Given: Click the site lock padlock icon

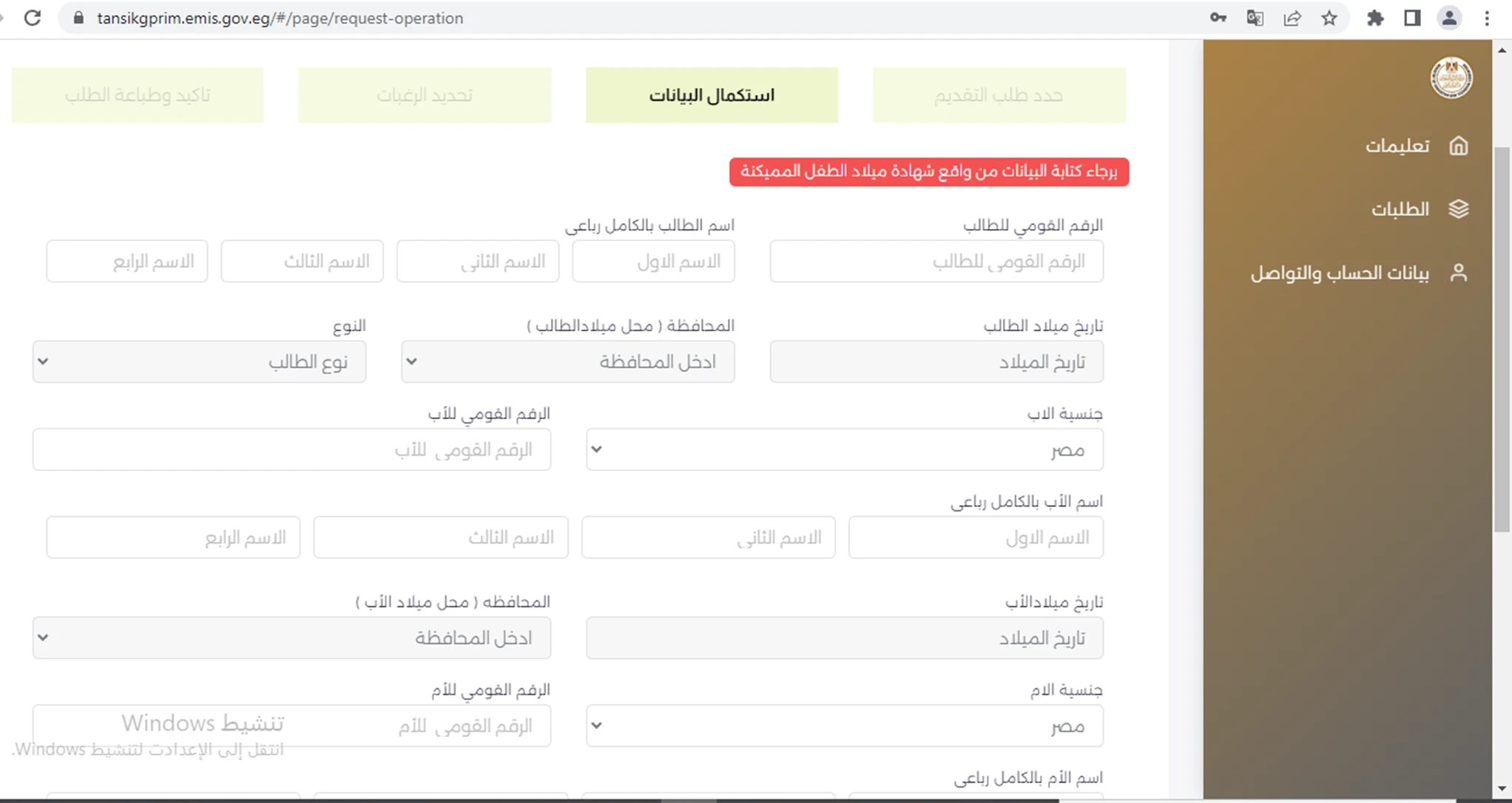Looking at the screenshot, I should [78, 18].
